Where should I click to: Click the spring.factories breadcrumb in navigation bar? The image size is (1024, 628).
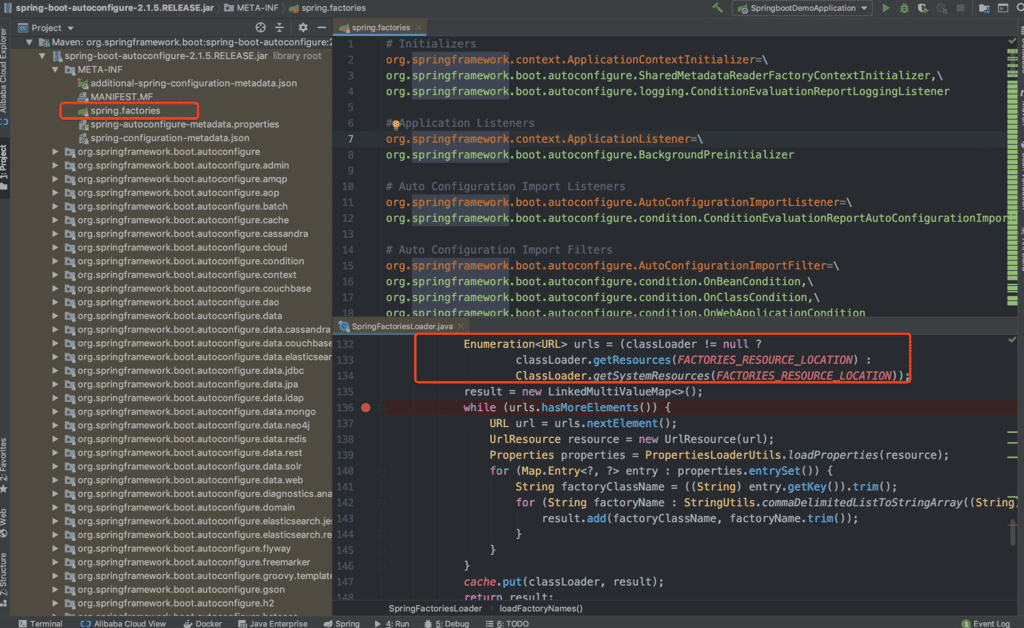point(327,8)
